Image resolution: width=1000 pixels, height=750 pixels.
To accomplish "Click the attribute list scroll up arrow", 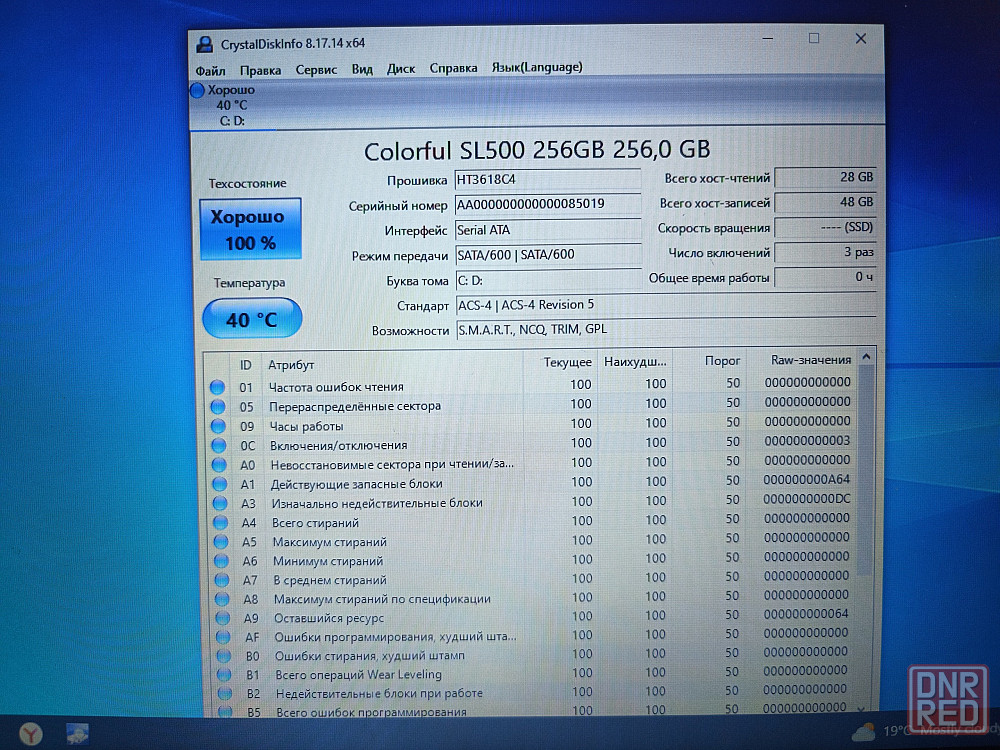I will pos(866,357).
